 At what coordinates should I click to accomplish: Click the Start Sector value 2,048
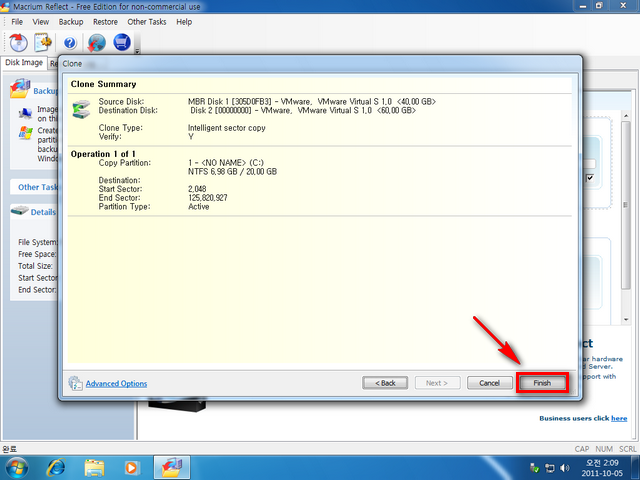(x=197, y=189)
